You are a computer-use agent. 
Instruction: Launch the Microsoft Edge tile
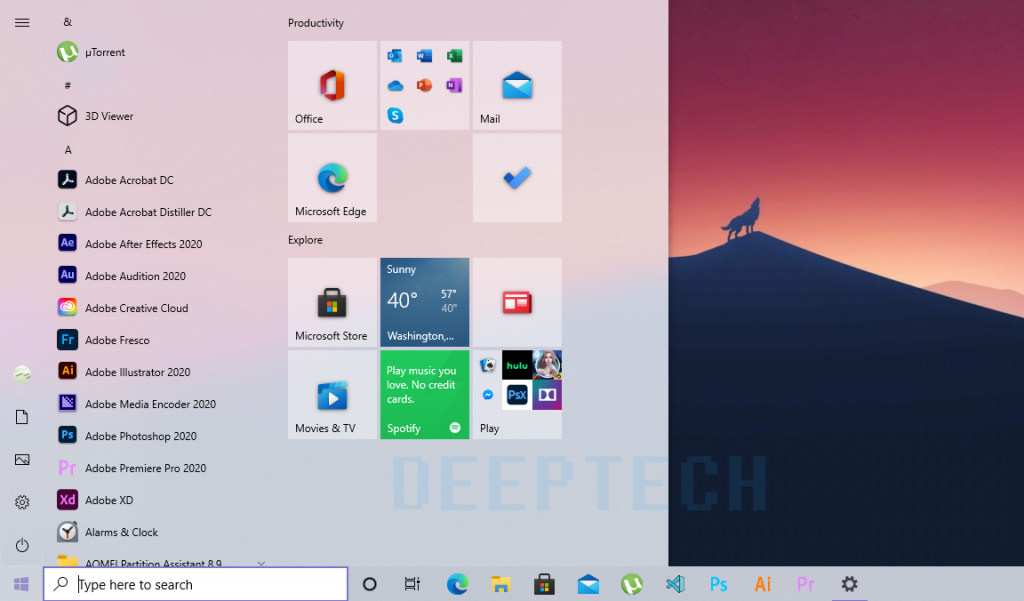332,178
